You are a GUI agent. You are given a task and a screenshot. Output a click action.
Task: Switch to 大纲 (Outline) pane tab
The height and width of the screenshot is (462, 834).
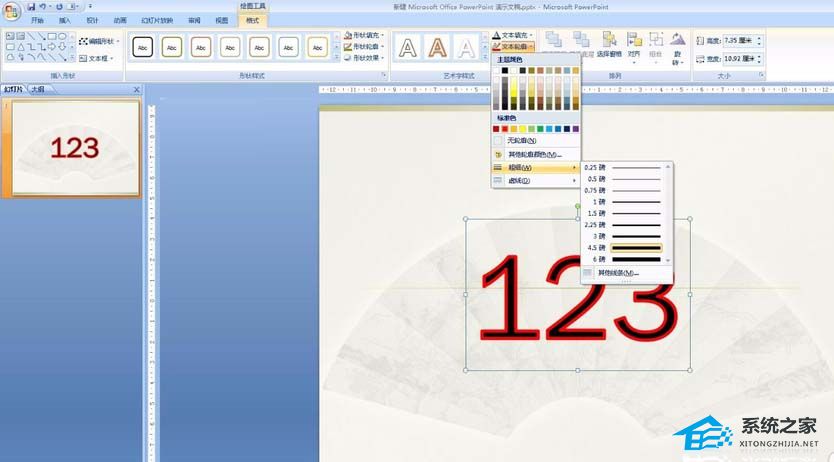38,89
